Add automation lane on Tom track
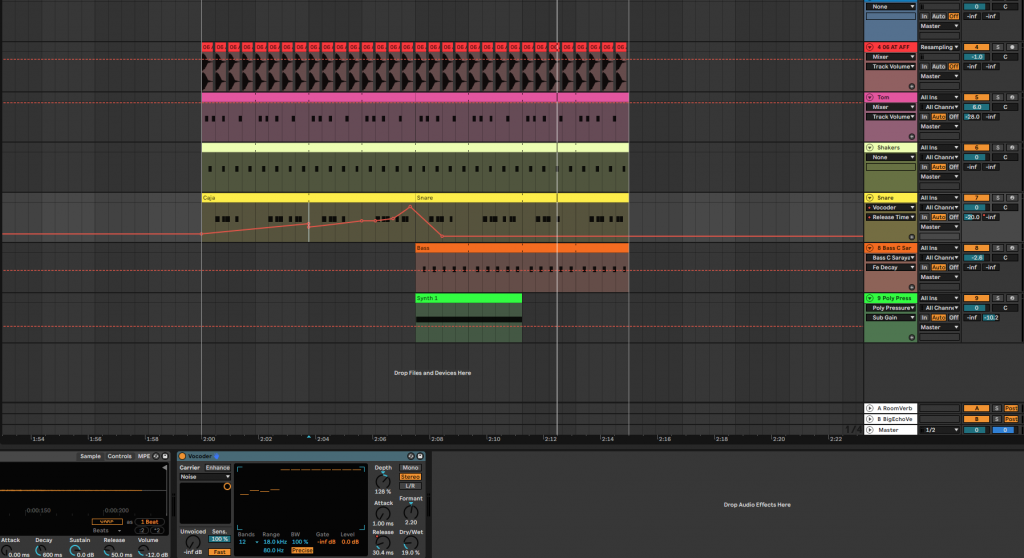This screenshot has height=558, width=1024. click(912, 137)
